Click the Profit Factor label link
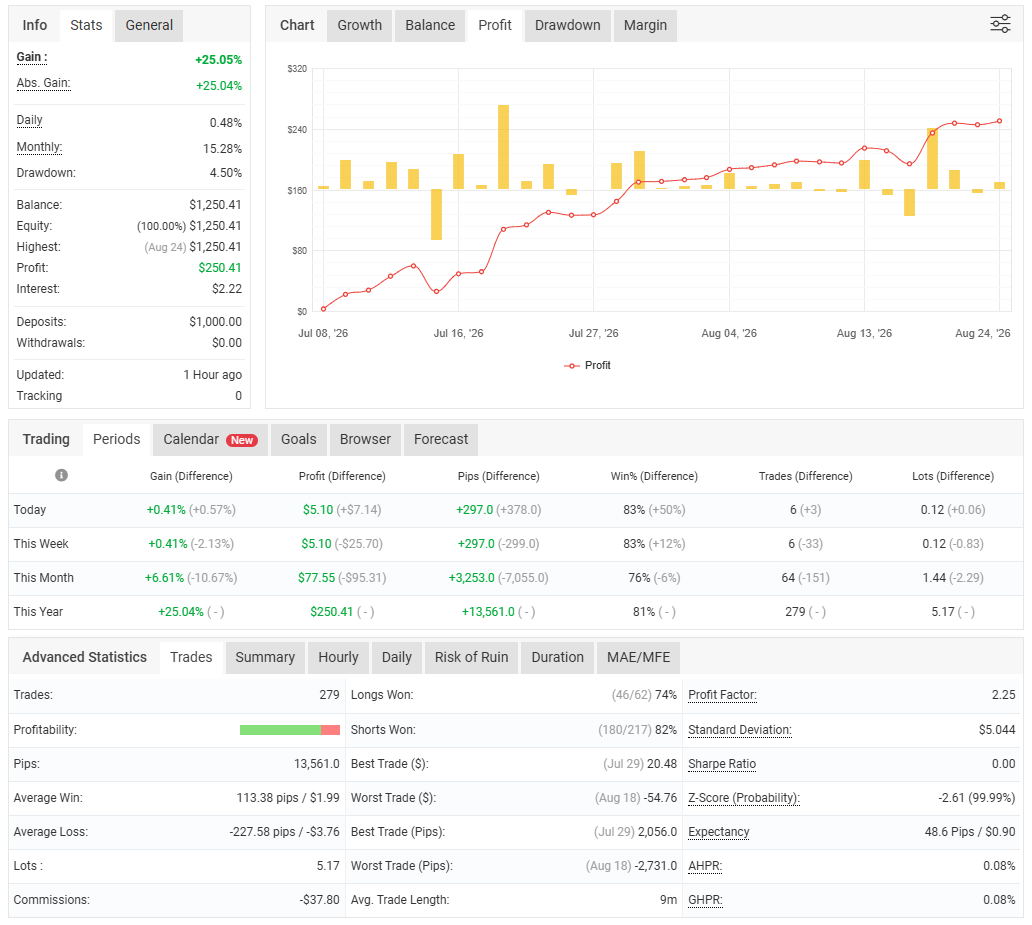 tap(722, 695)
